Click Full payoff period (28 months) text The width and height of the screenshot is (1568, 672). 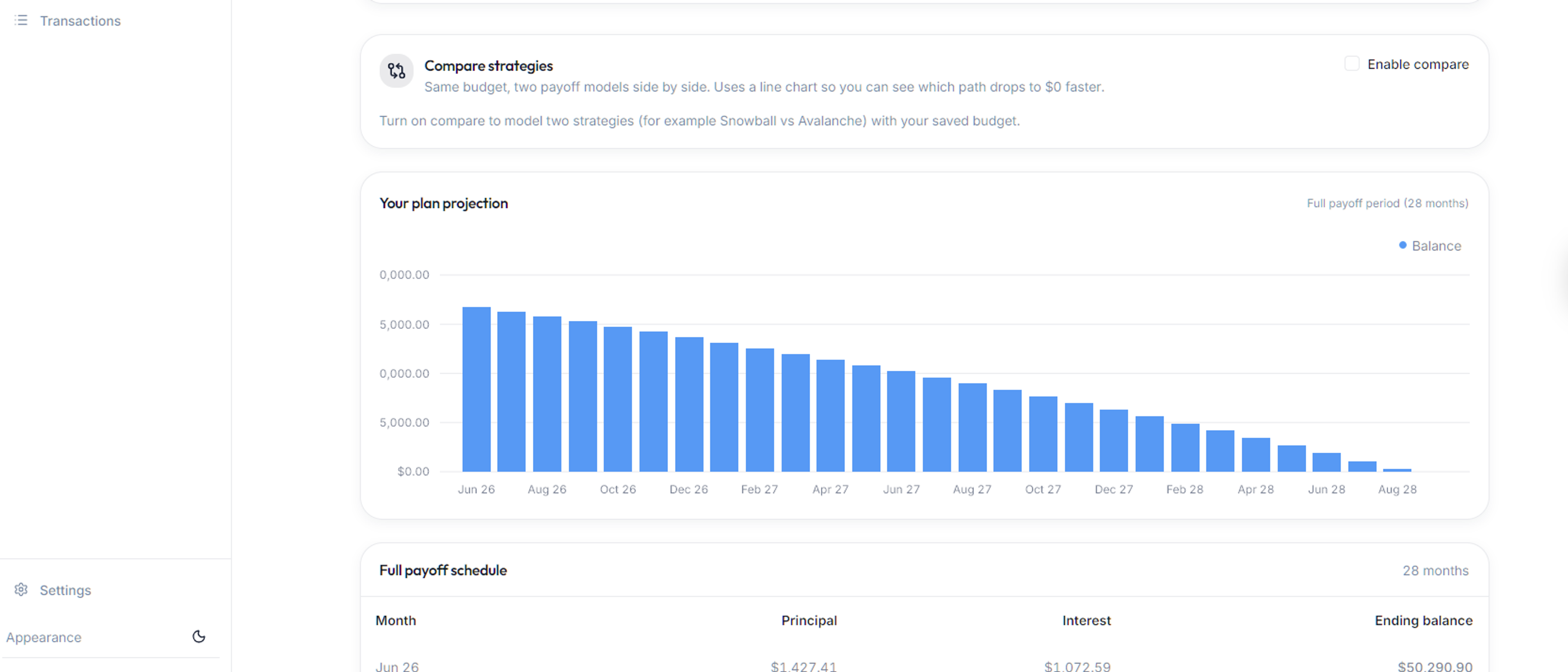pos(1387,203)
